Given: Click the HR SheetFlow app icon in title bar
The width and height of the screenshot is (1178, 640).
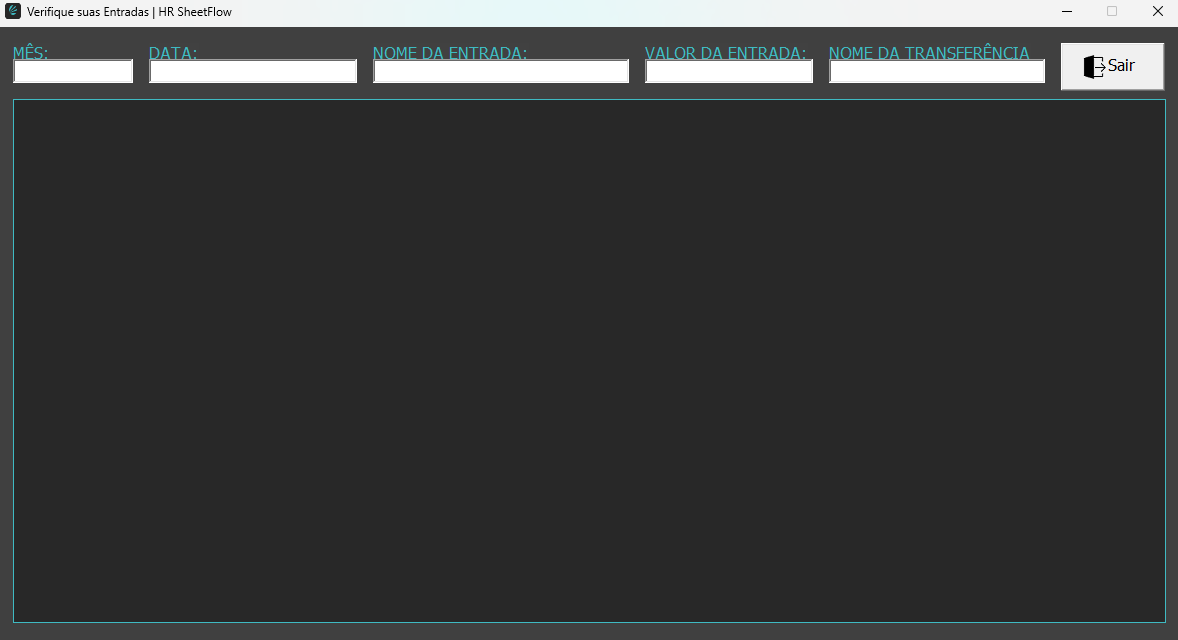Looking at the screenshot, I should 13,11.
